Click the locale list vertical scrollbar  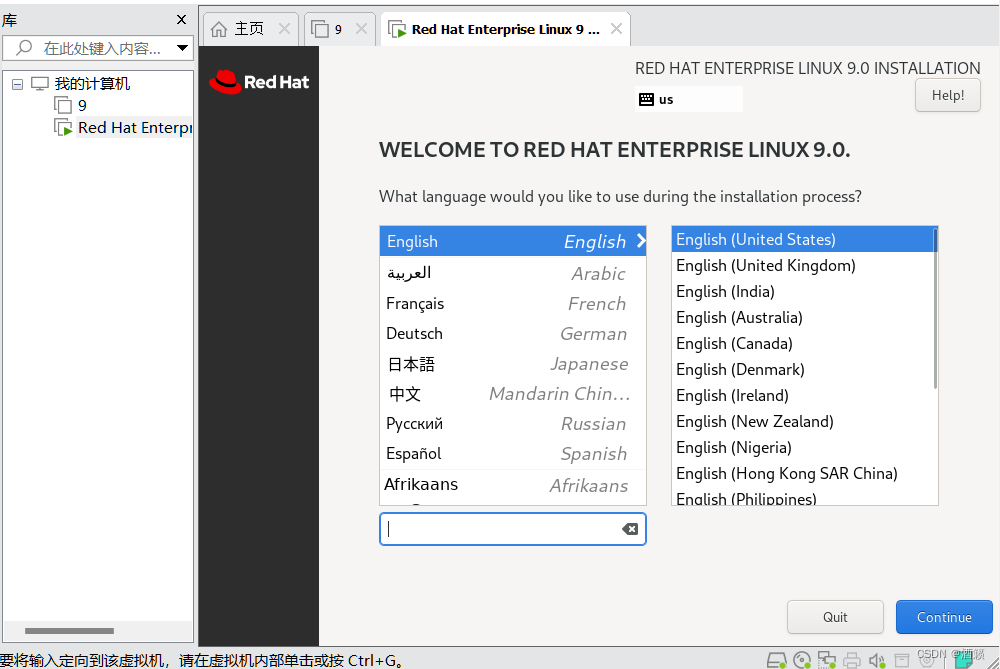coord(935,309)
